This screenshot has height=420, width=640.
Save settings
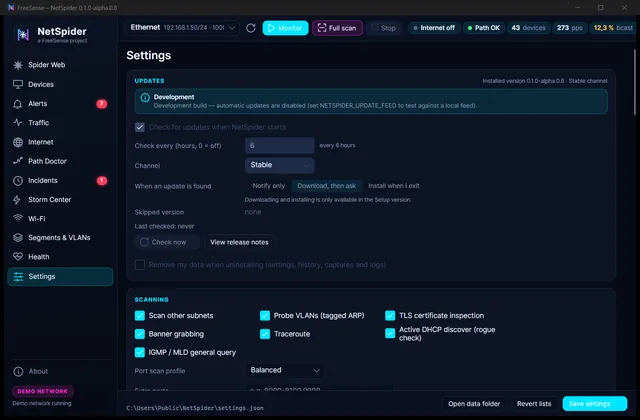595,404
